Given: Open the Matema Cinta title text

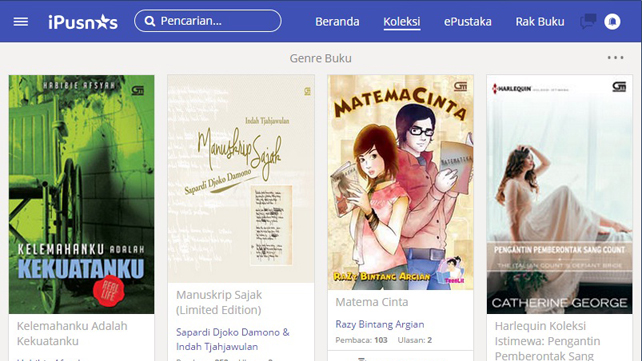Looking at the screenshot, I should [x=372, y=302].
